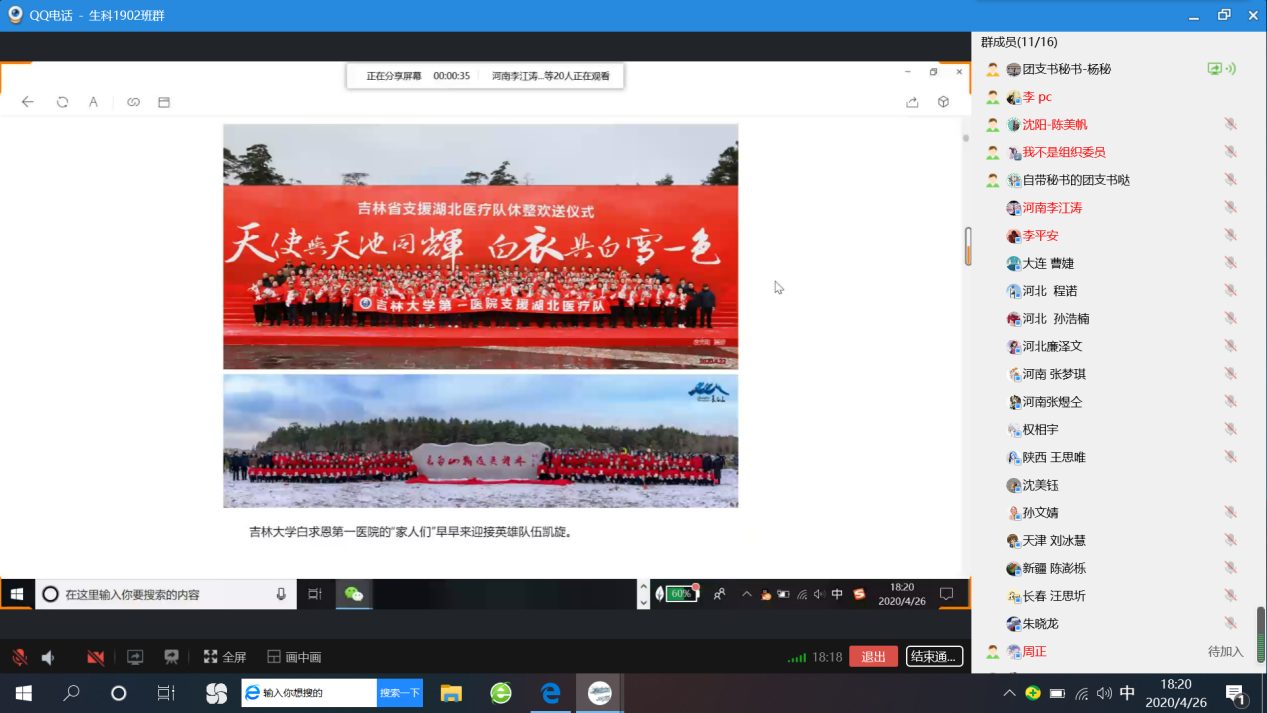Toggle the microphone mute in call bar
This screenshot has height=713, width=1267.
19,657
